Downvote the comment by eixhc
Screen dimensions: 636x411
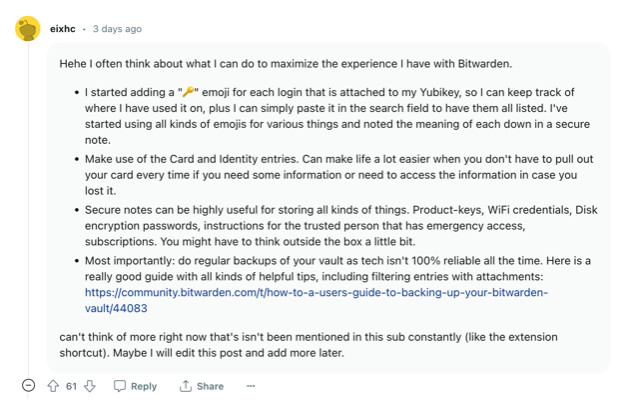pos(90,386)
